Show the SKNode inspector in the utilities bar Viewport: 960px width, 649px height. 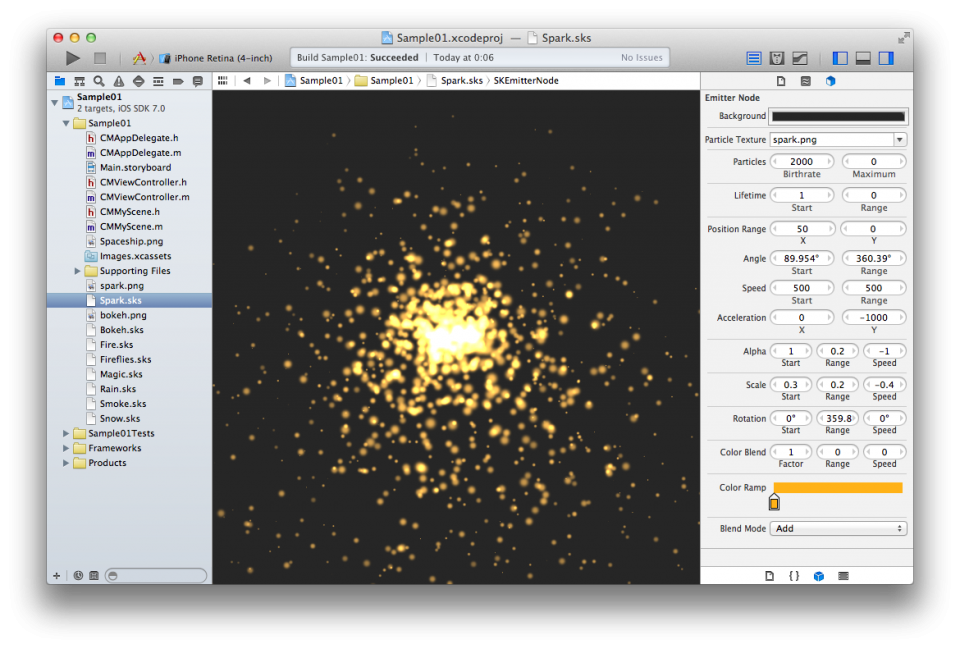coord(829,81)
